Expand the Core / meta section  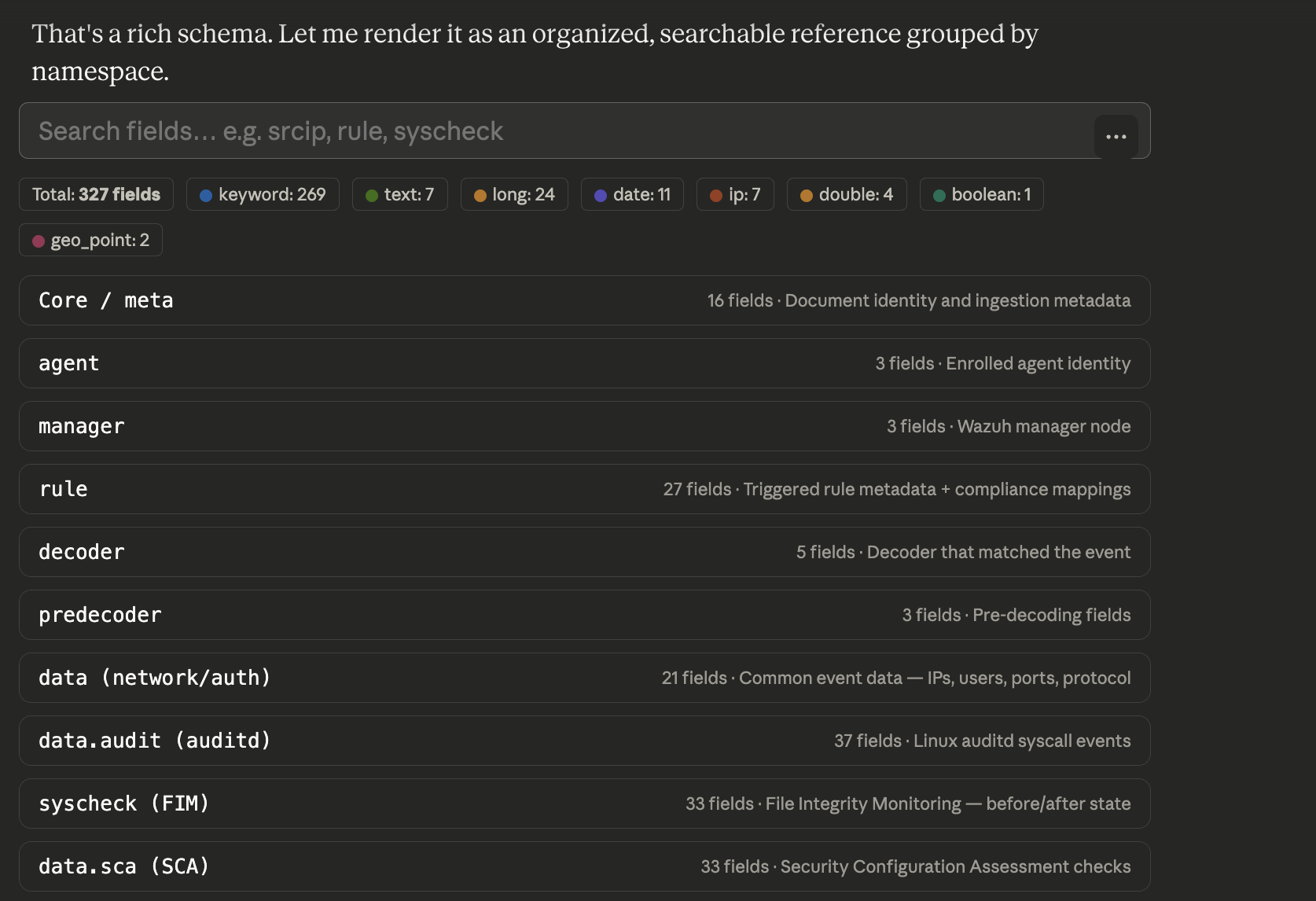click(x=584, y=300)
